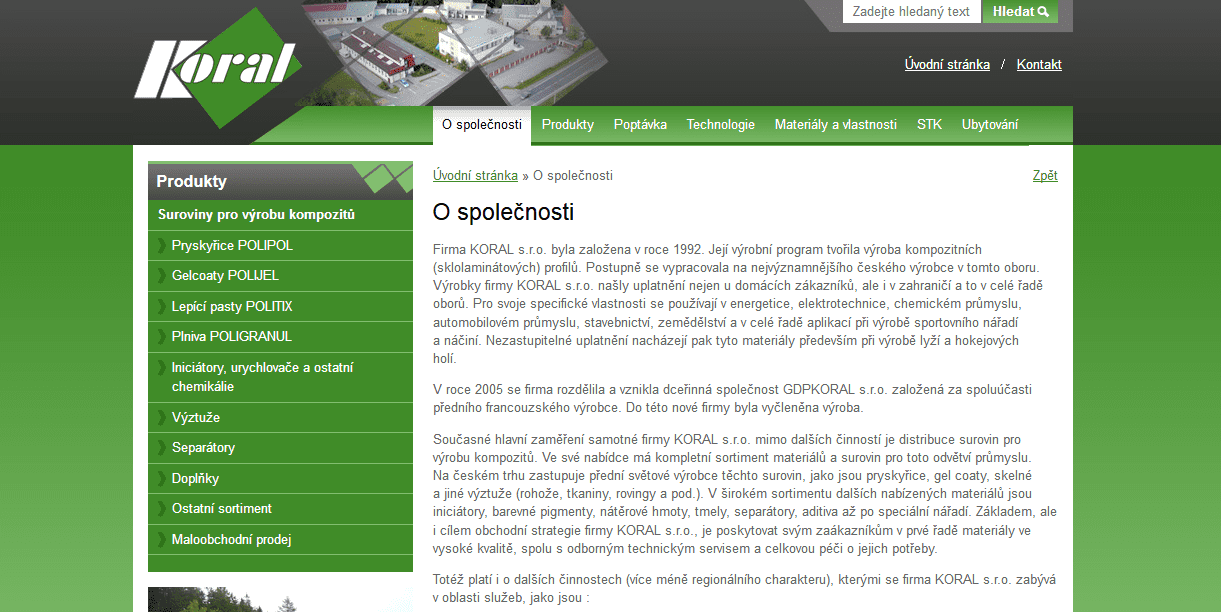The height and width of the screenshot is (612, 1221).
Task: Open the Kontakt header link
Action: point(1039,64)
